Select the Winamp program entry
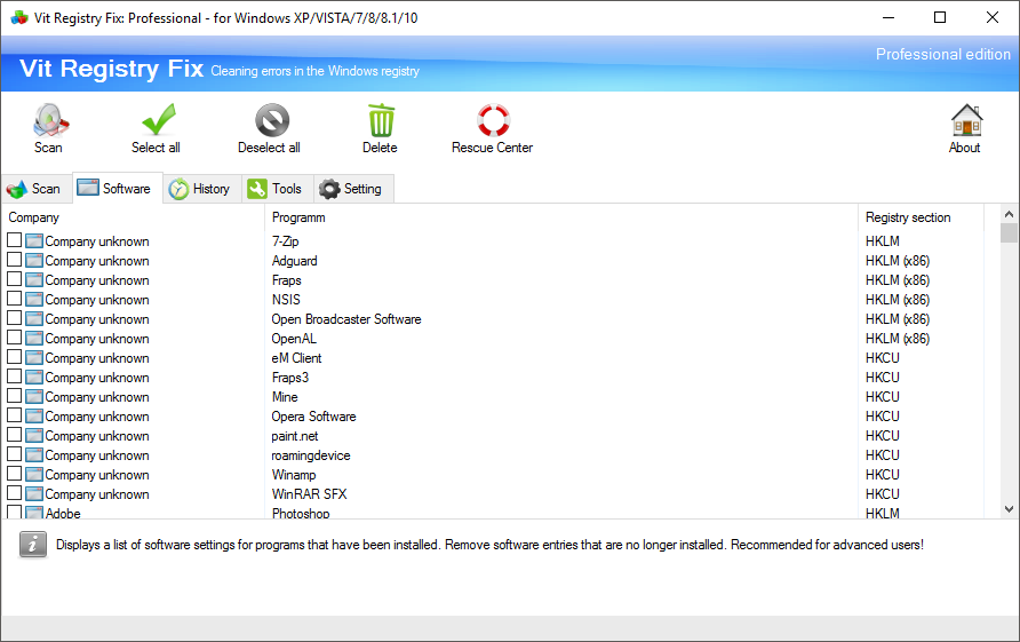Viewport: 1020px width, 642px height. (x=293, y=475)
